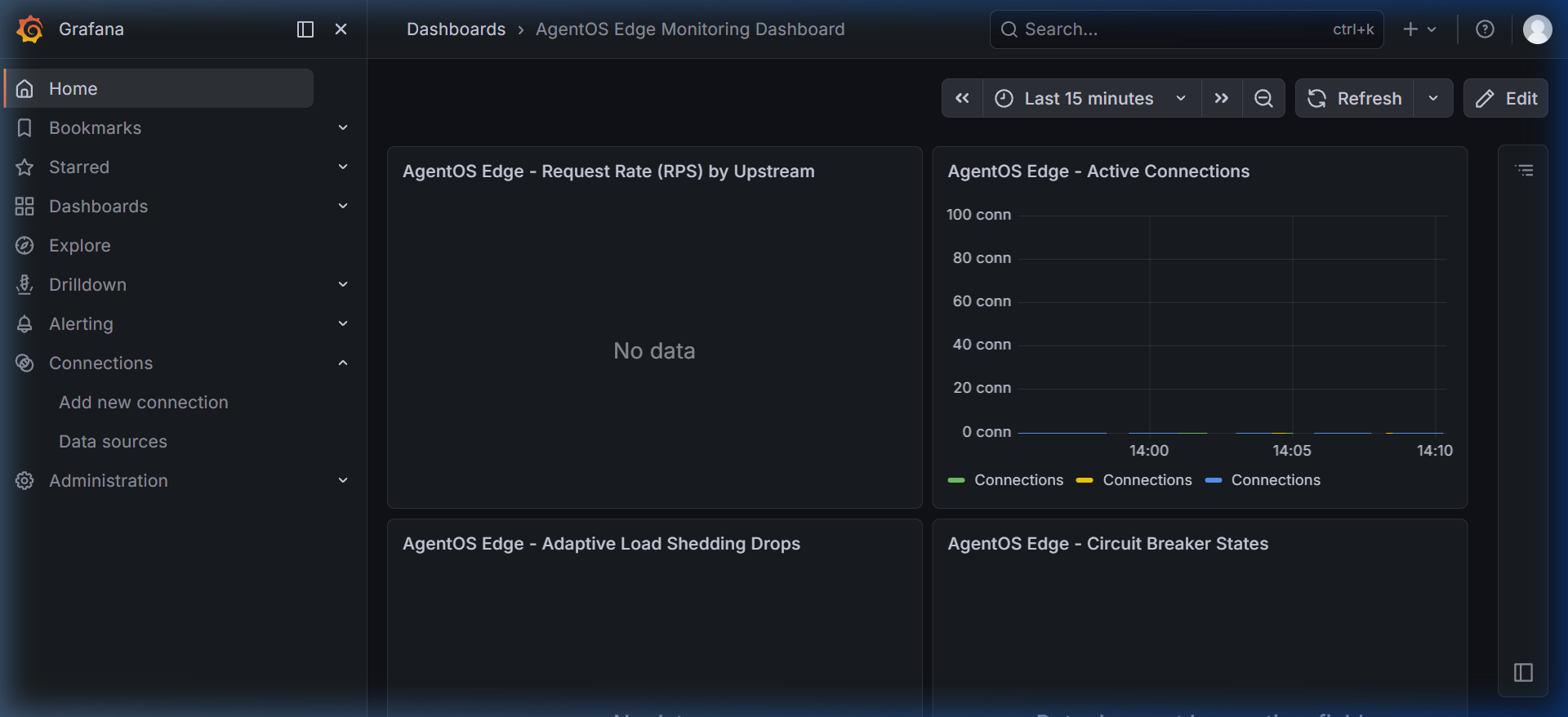Click the Bookmarks ribbon icon
The width and height of the screenshot is (1568, 717).
[x=24, y=128]
